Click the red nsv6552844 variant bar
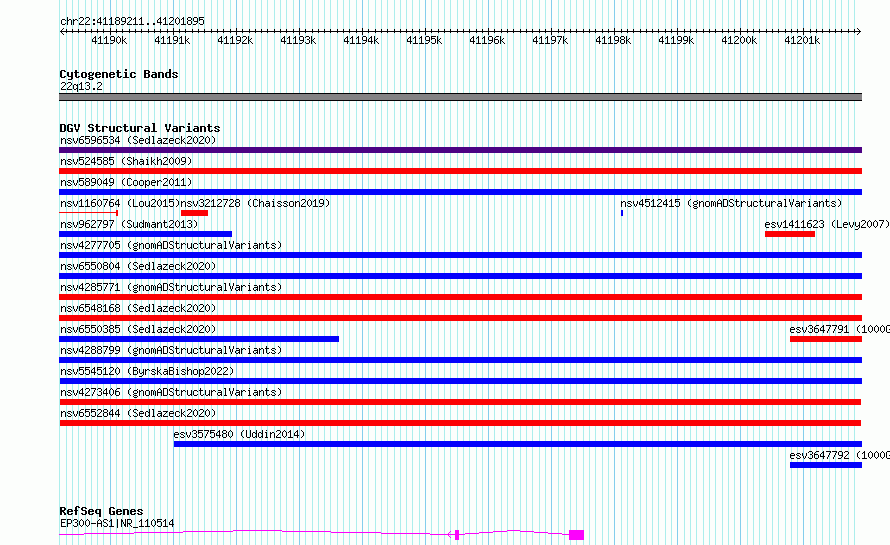Screen dimensions: 890x545 [460, 423]
